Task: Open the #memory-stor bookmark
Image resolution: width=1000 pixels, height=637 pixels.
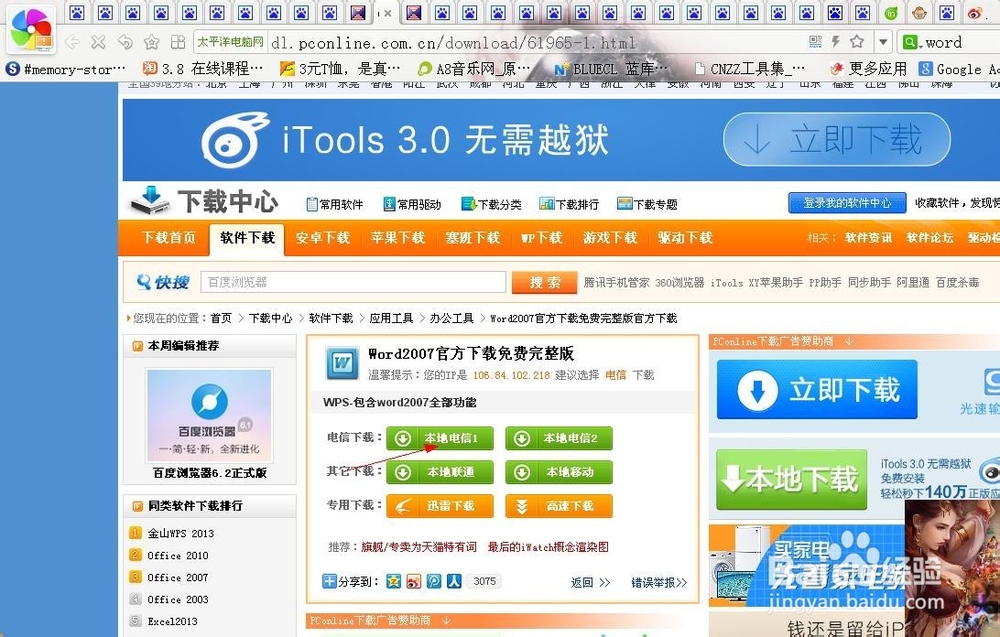Action: click(66, 69)
